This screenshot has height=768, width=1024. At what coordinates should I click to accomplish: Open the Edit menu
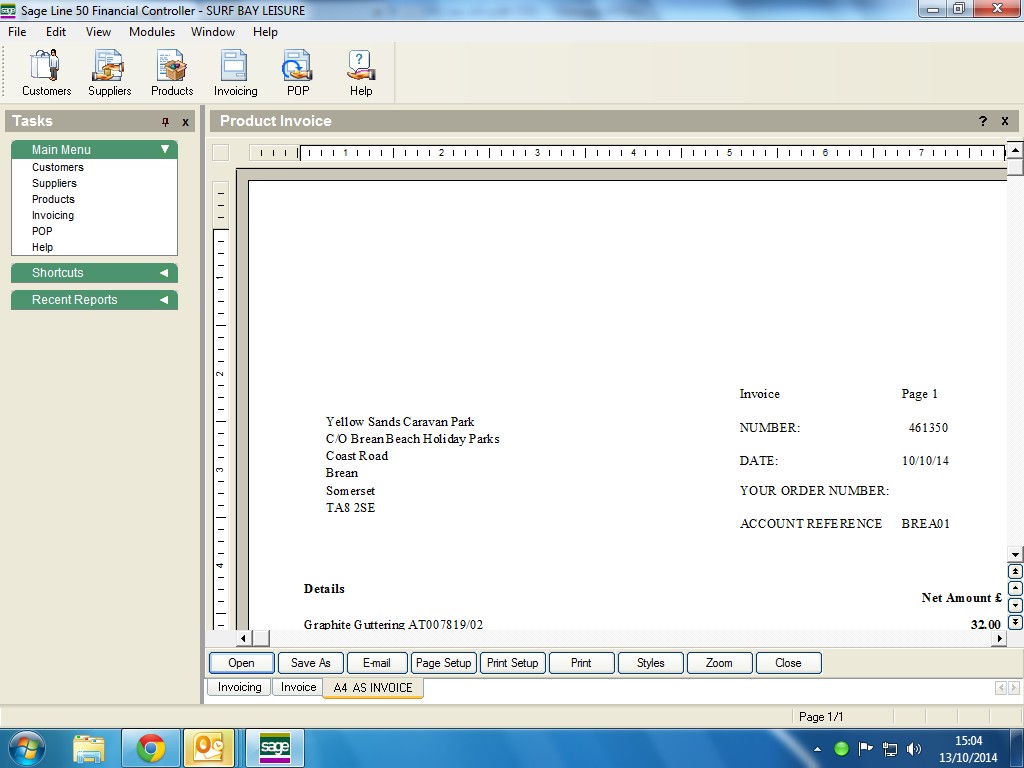[56, 31]
